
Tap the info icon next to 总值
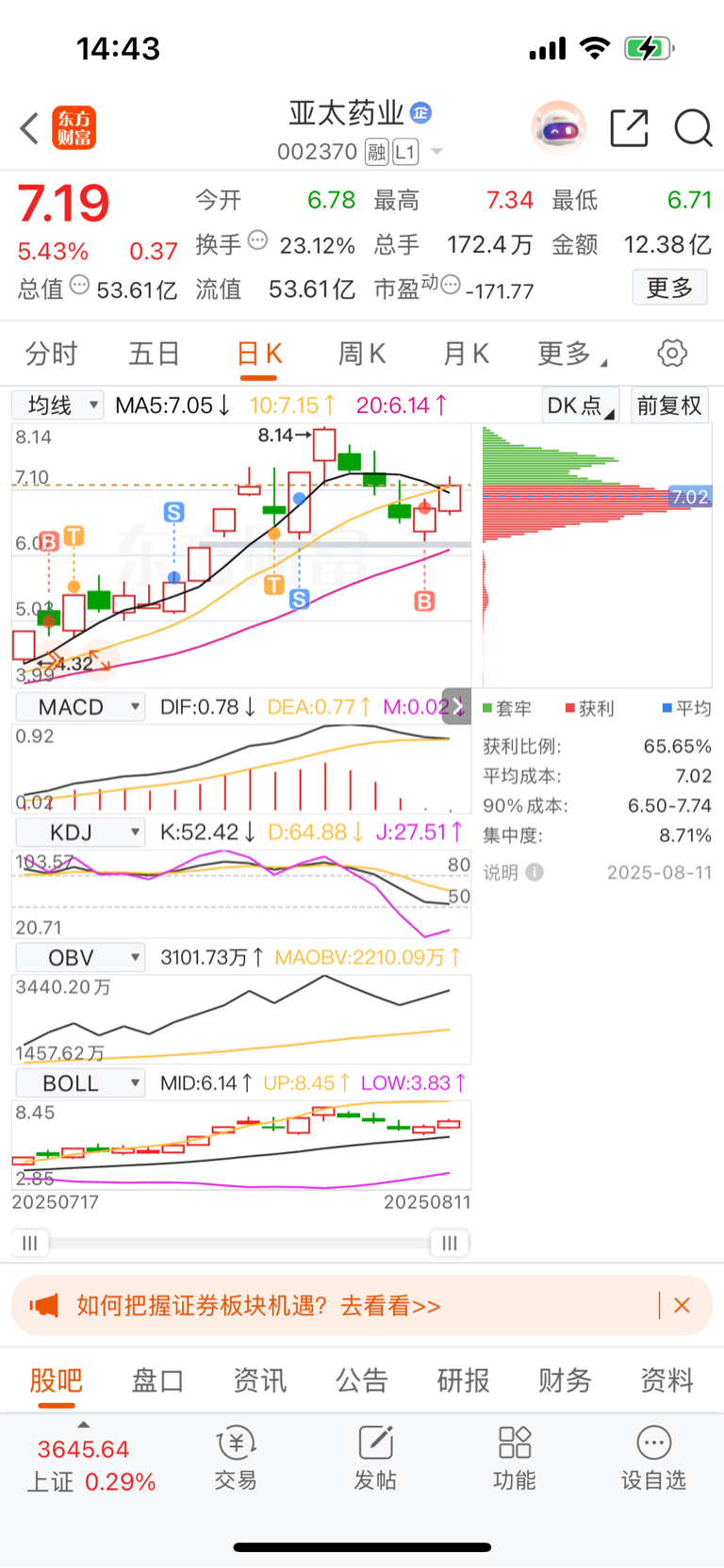pos(80,285)
